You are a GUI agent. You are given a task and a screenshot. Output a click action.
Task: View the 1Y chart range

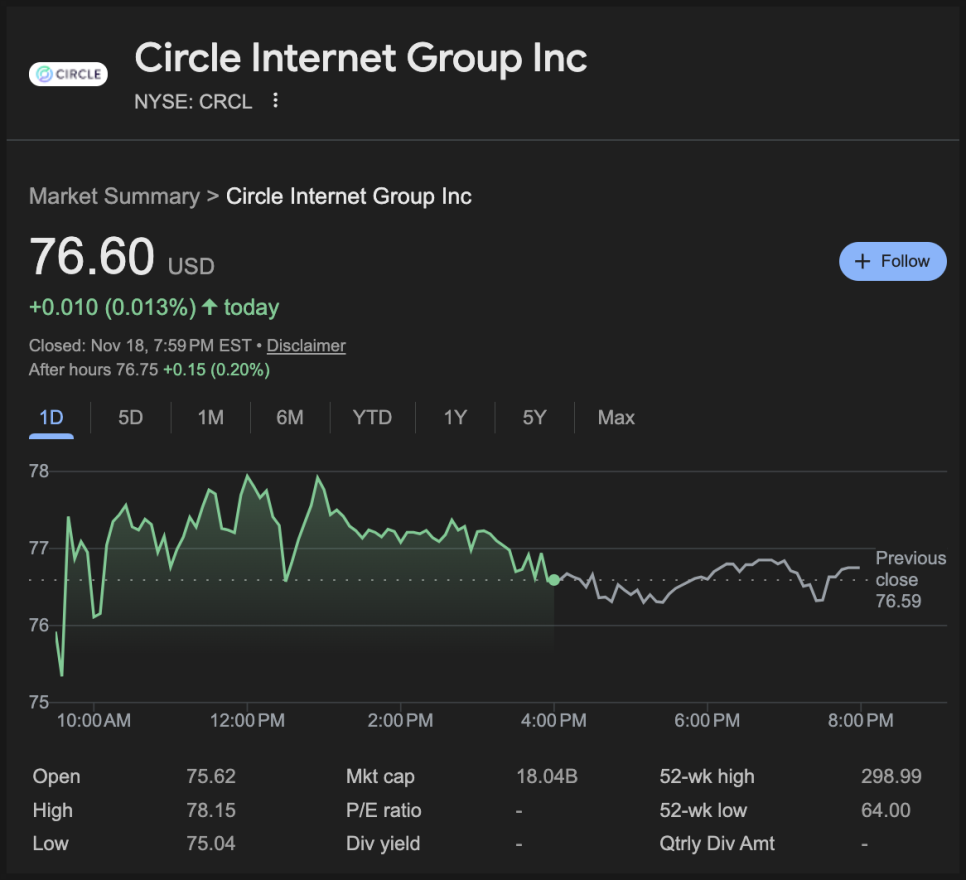[x=455, y=418]
